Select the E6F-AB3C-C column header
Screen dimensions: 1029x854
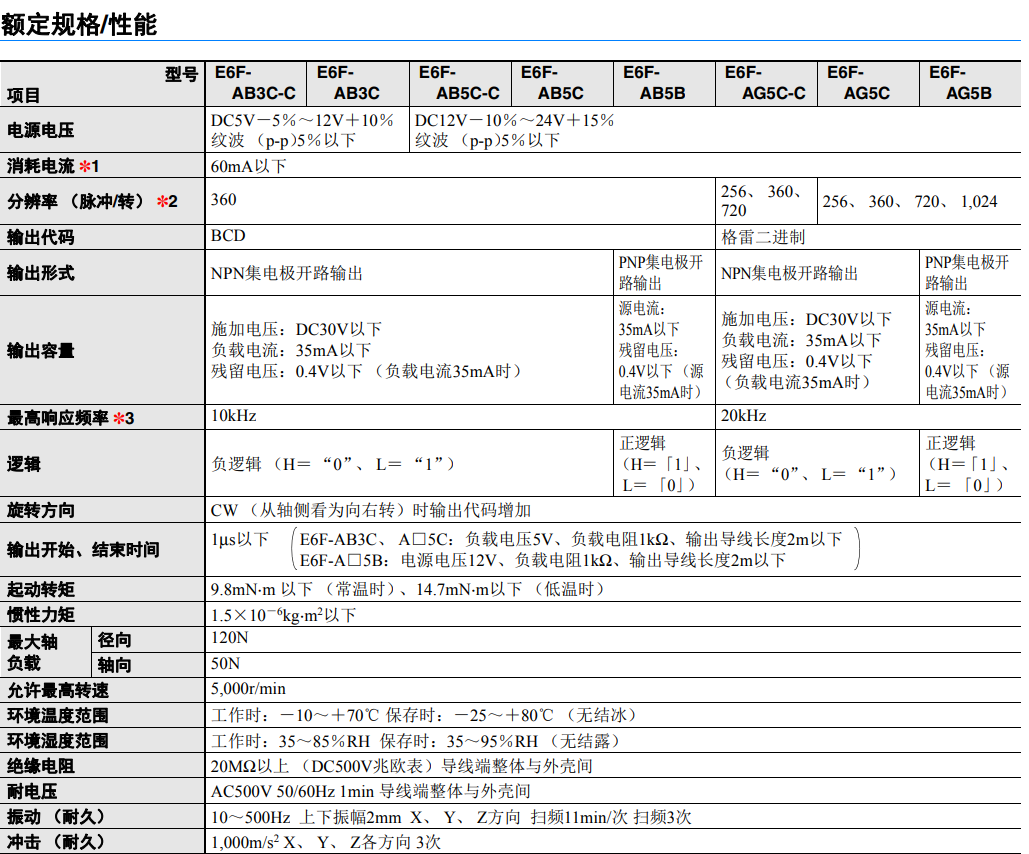256,83
